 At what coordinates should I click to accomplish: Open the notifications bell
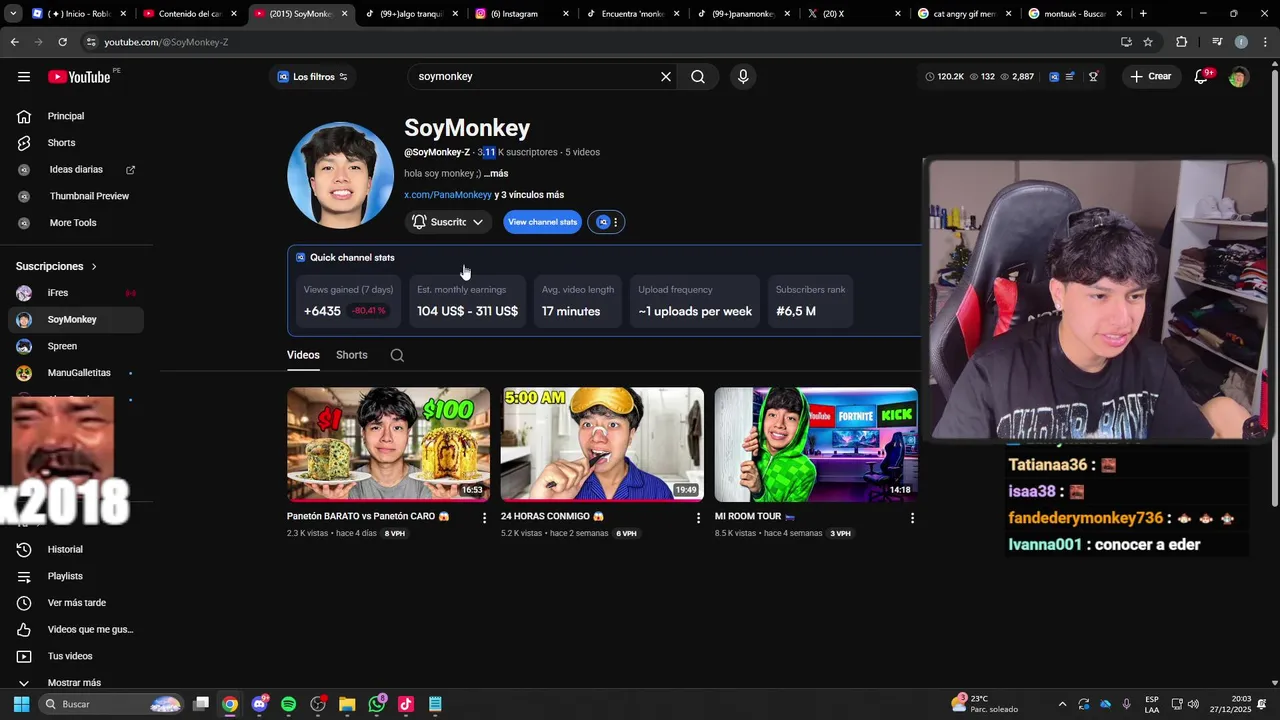[1201, 77]
